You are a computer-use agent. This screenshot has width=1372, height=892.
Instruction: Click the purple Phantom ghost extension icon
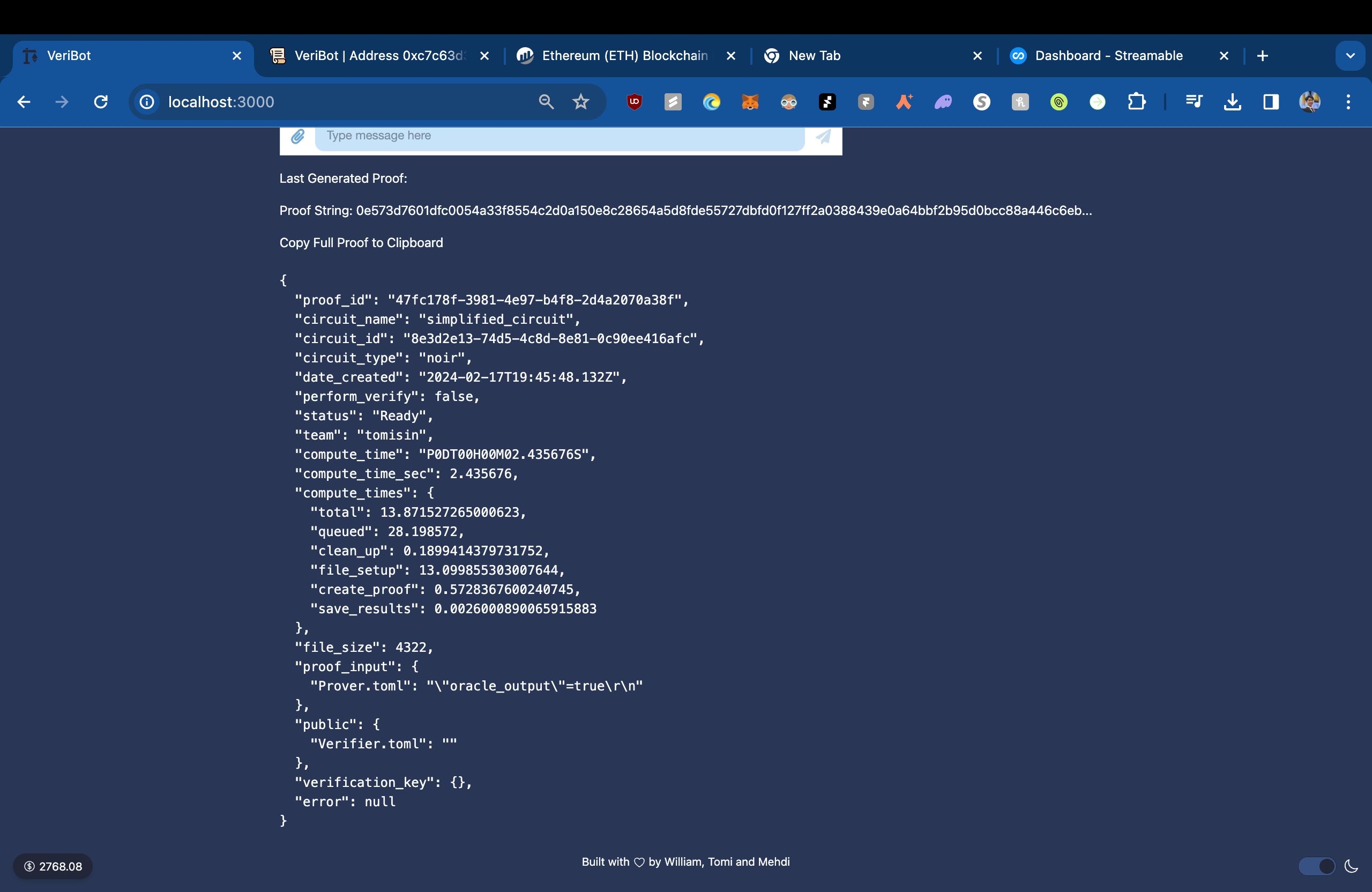tap(943, 102)
